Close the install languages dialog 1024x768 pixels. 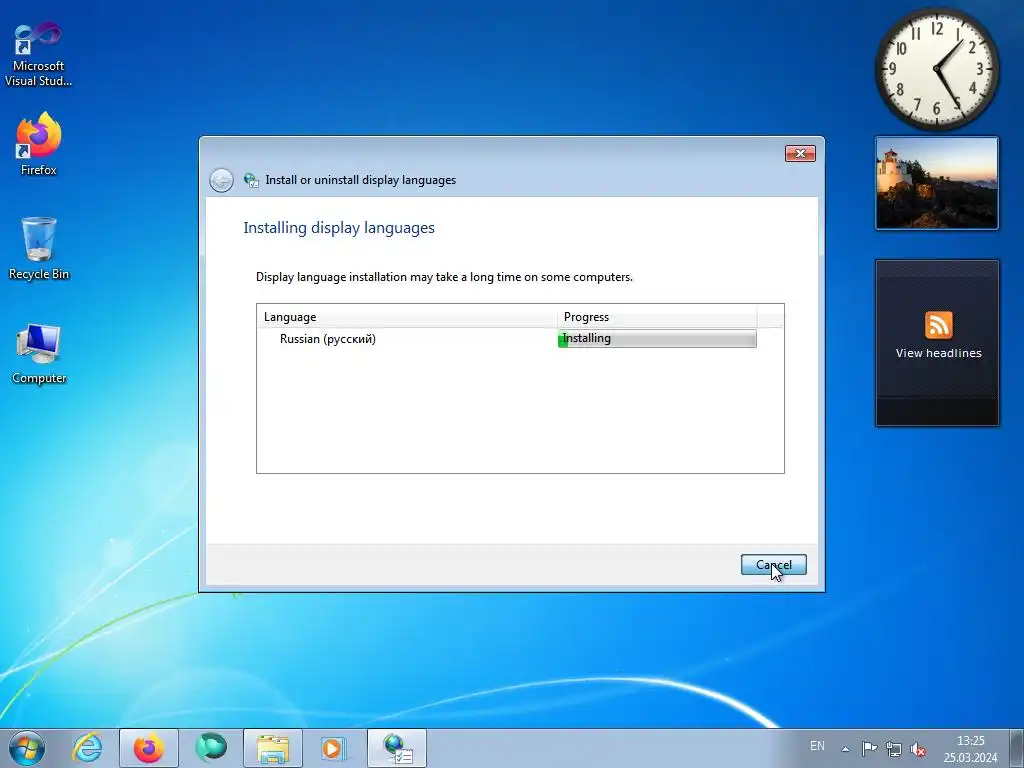pos(800,153)
